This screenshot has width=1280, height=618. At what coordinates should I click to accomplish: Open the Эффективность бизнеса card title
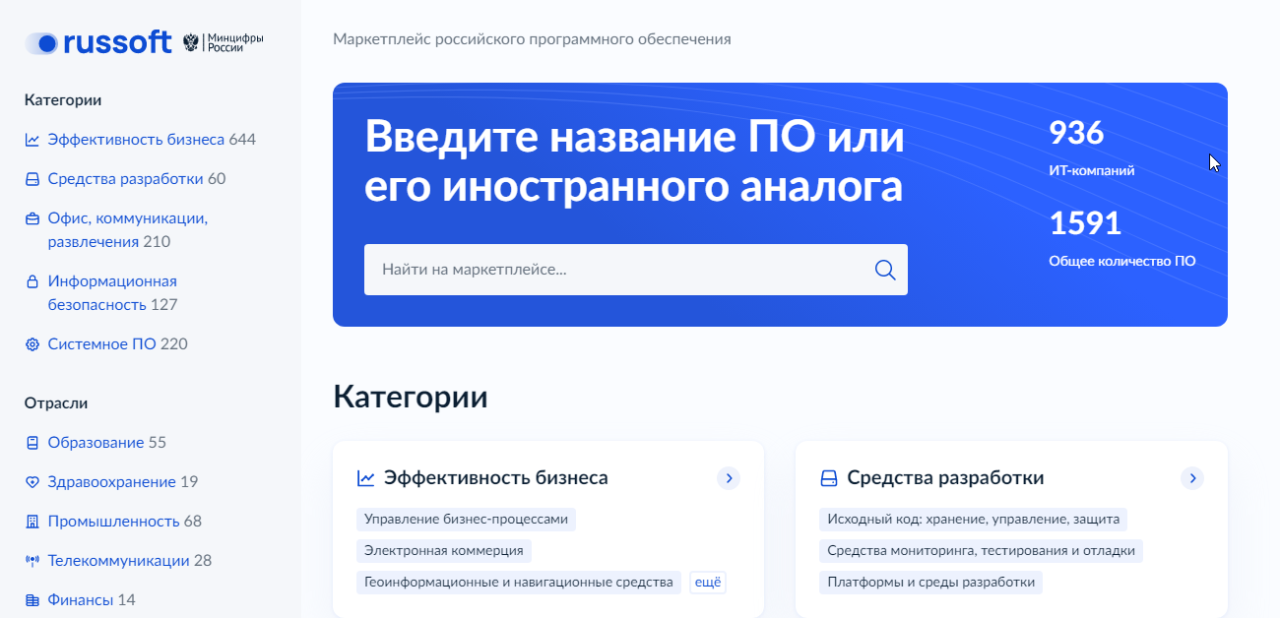[496, 478]
